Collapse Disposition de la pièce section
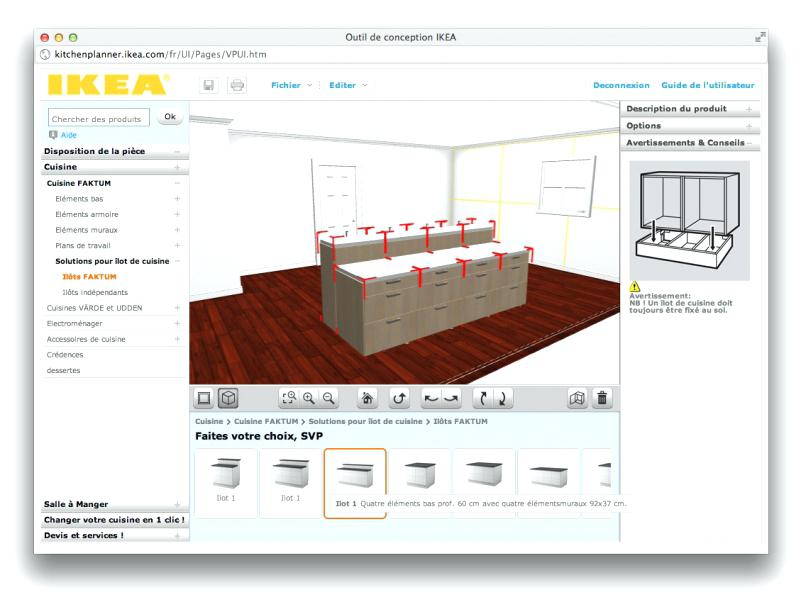The height and width of the screenshot is (600, 800). point(177,152)
